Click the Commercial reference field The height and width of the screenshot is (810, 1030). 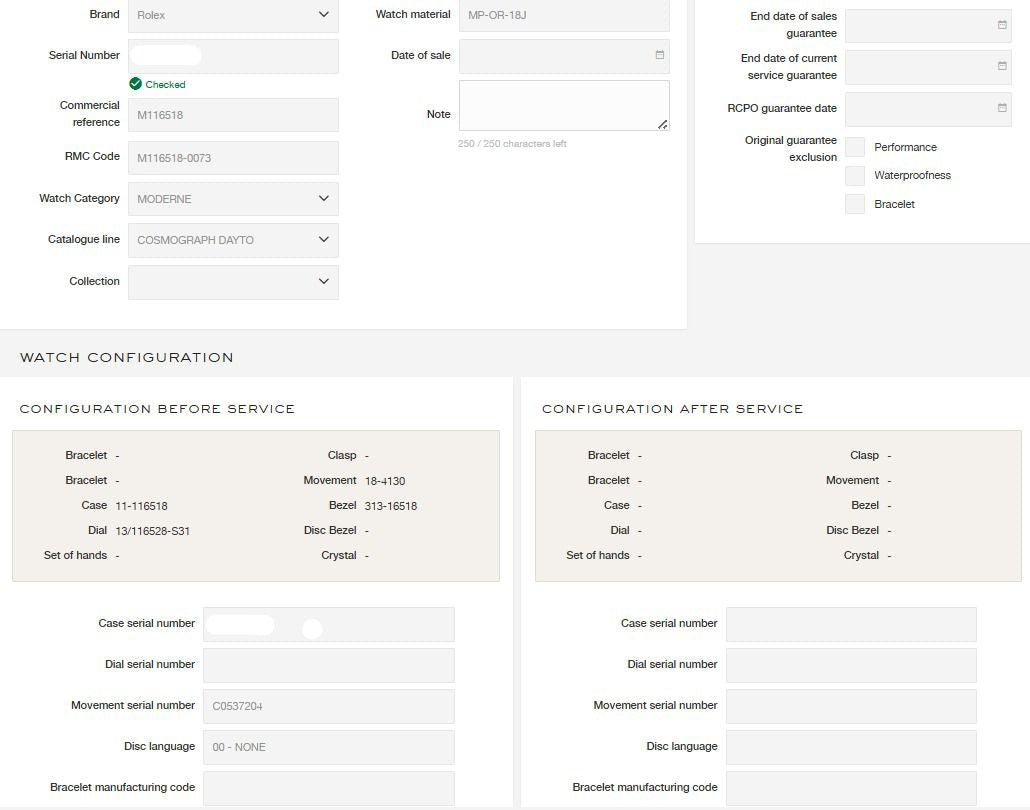233,115
